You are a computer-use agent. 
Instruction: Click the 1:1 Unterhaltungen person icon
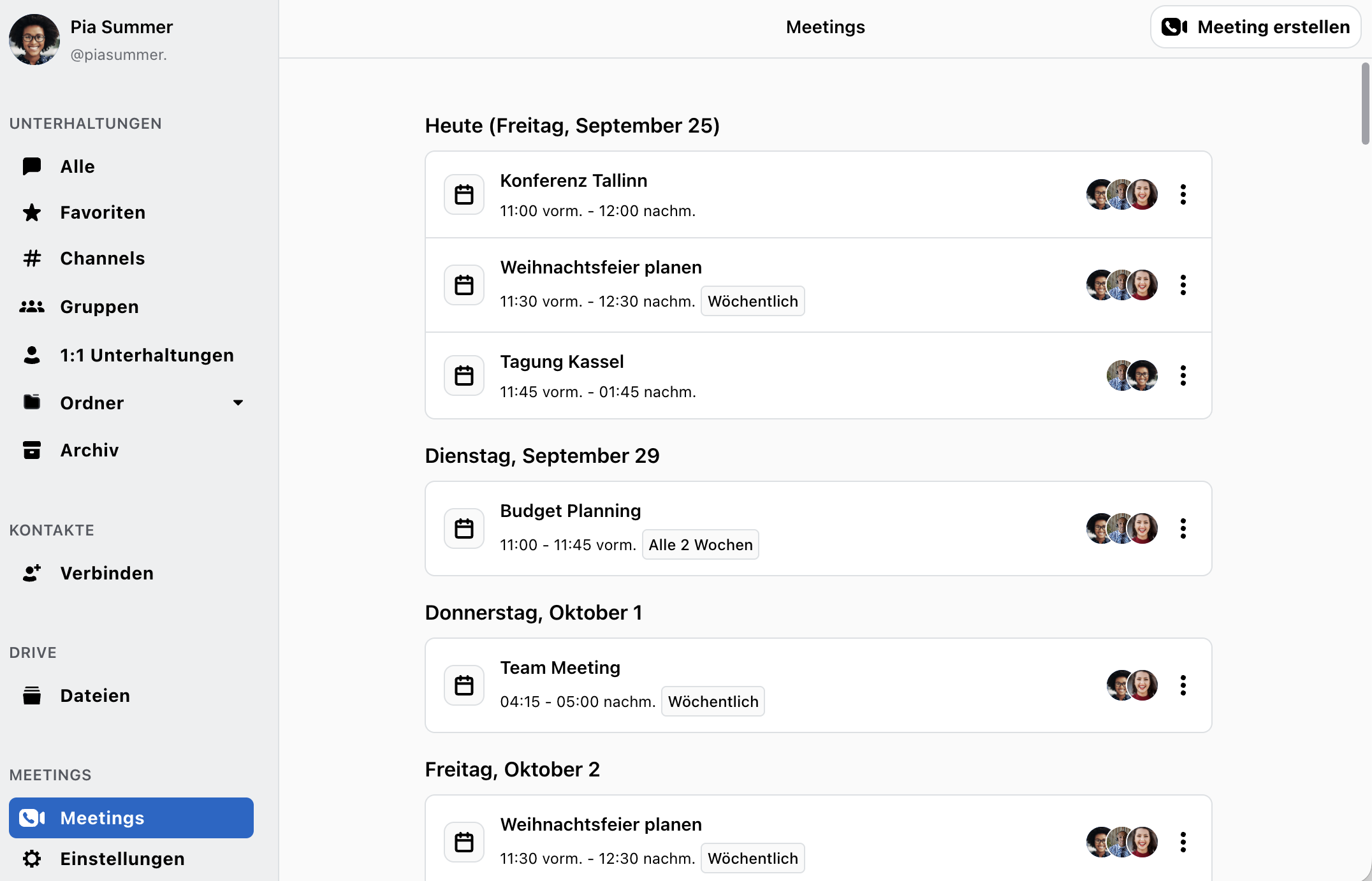click(x=32, y=355)
